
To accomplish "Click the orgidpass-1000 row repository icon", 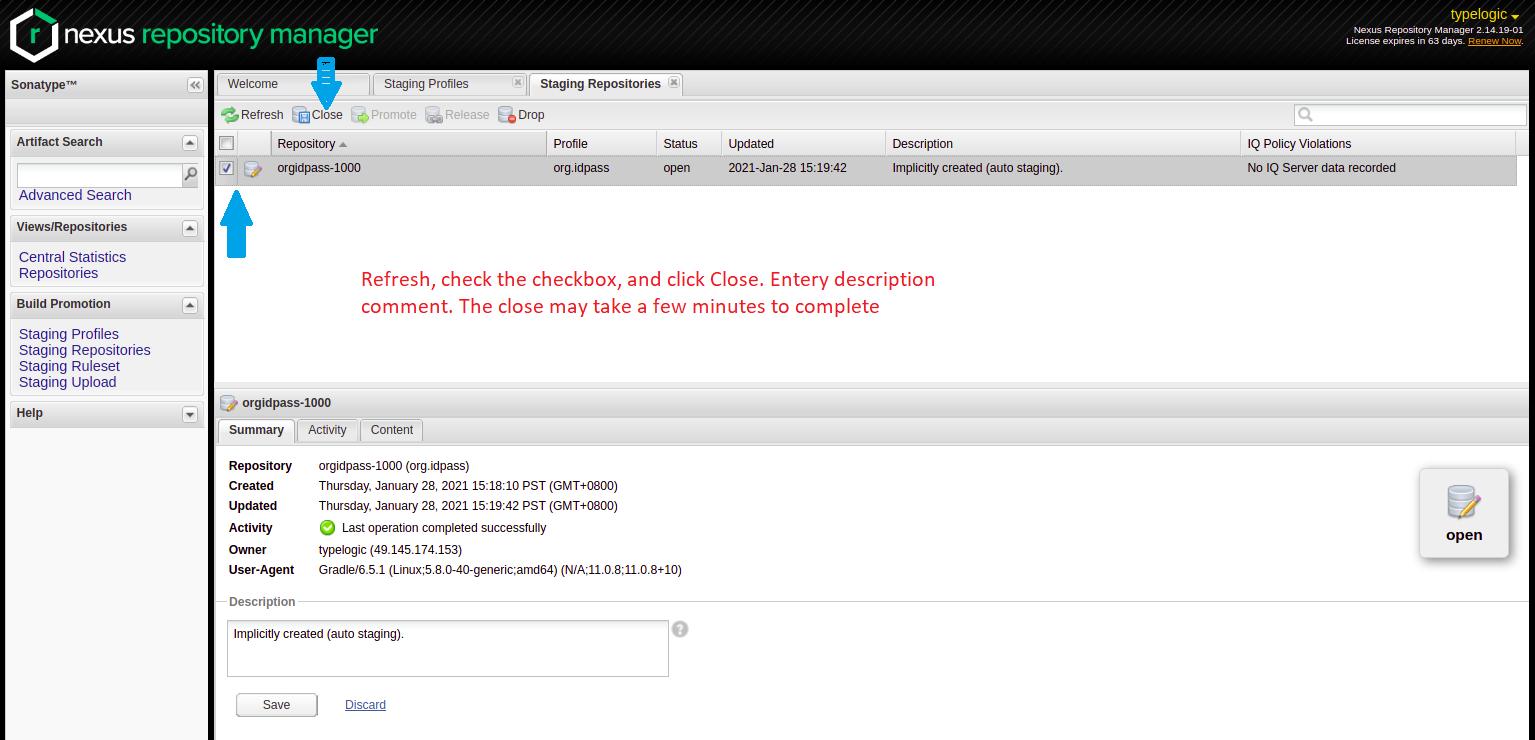I will (254, 169).
